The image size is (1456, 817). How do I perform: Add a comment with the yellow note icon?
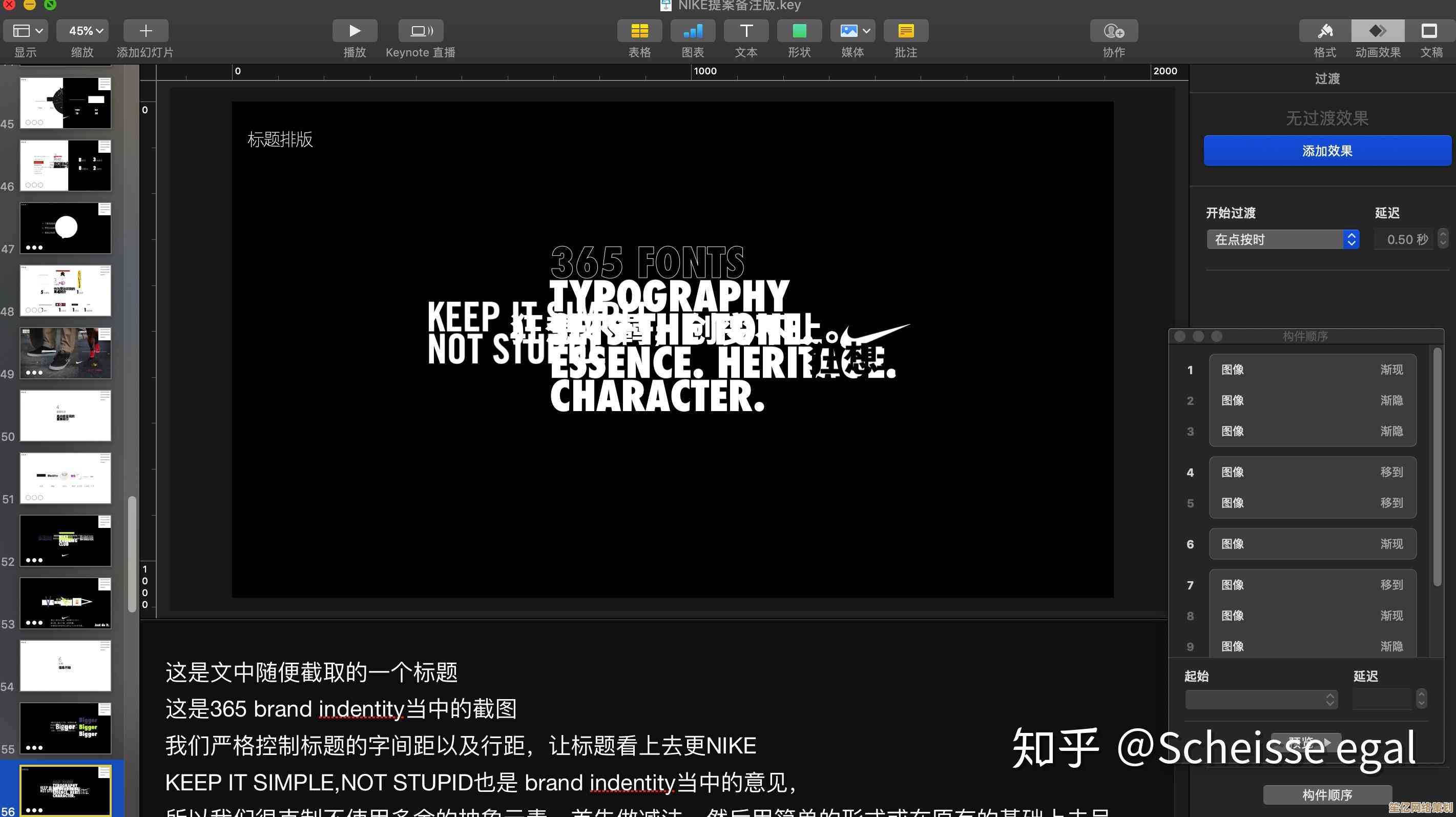(905, 31)
